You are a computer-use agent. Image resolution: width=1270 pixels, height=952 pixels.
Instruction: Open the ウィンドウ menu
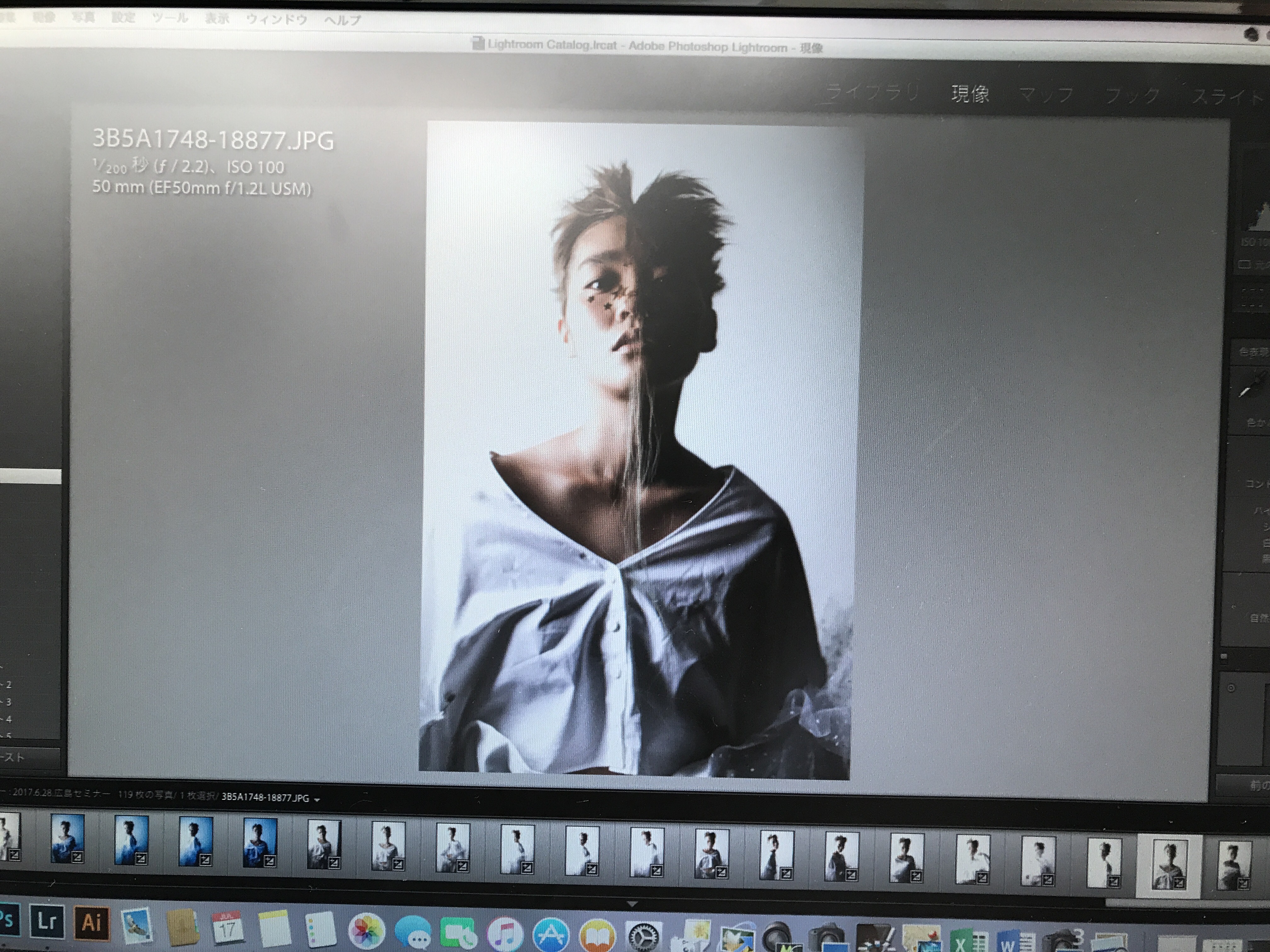277,19
